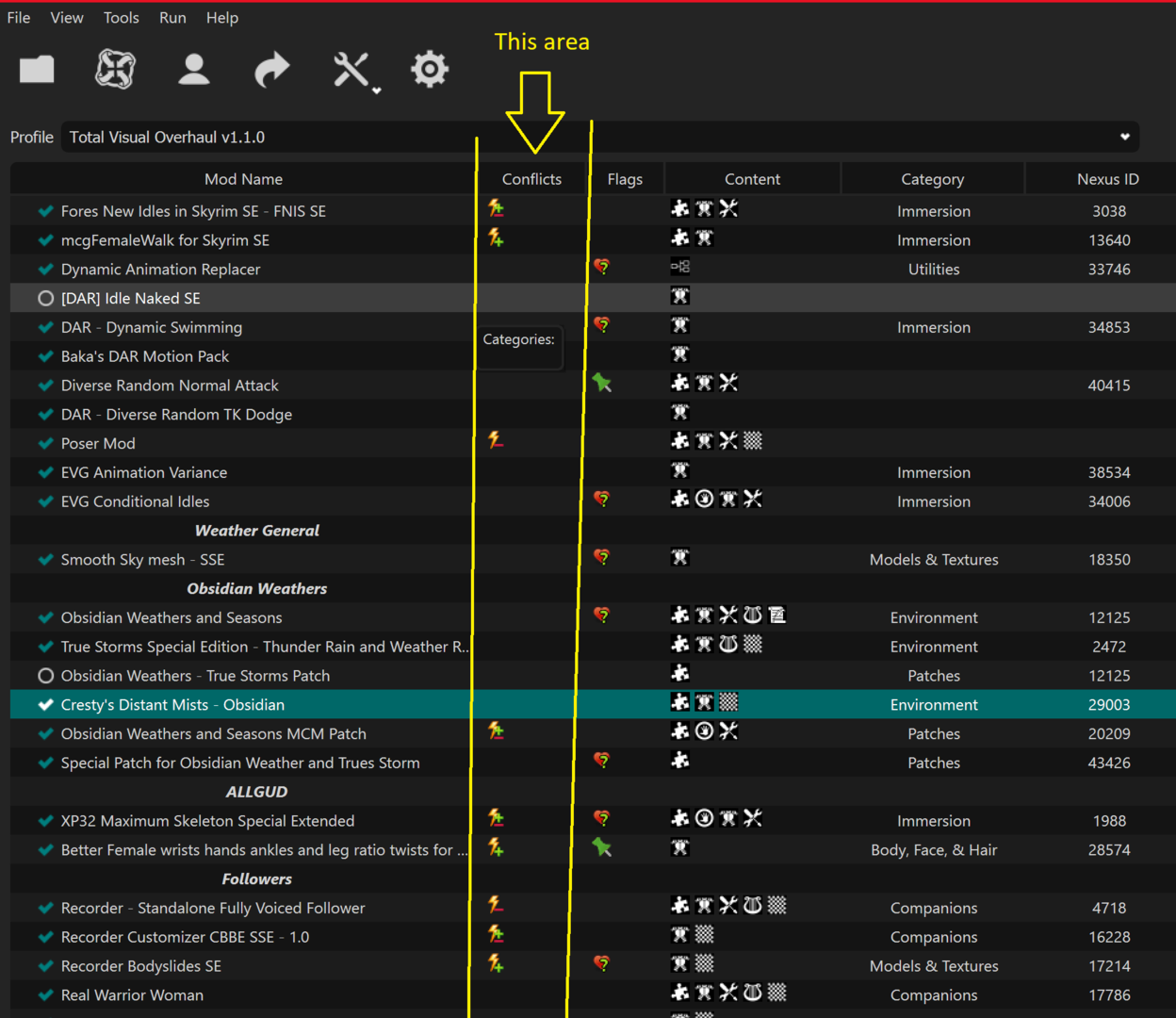
Task: Click puzzle content icon on Obsidian True Storms Patch
Action: point(679,673)
